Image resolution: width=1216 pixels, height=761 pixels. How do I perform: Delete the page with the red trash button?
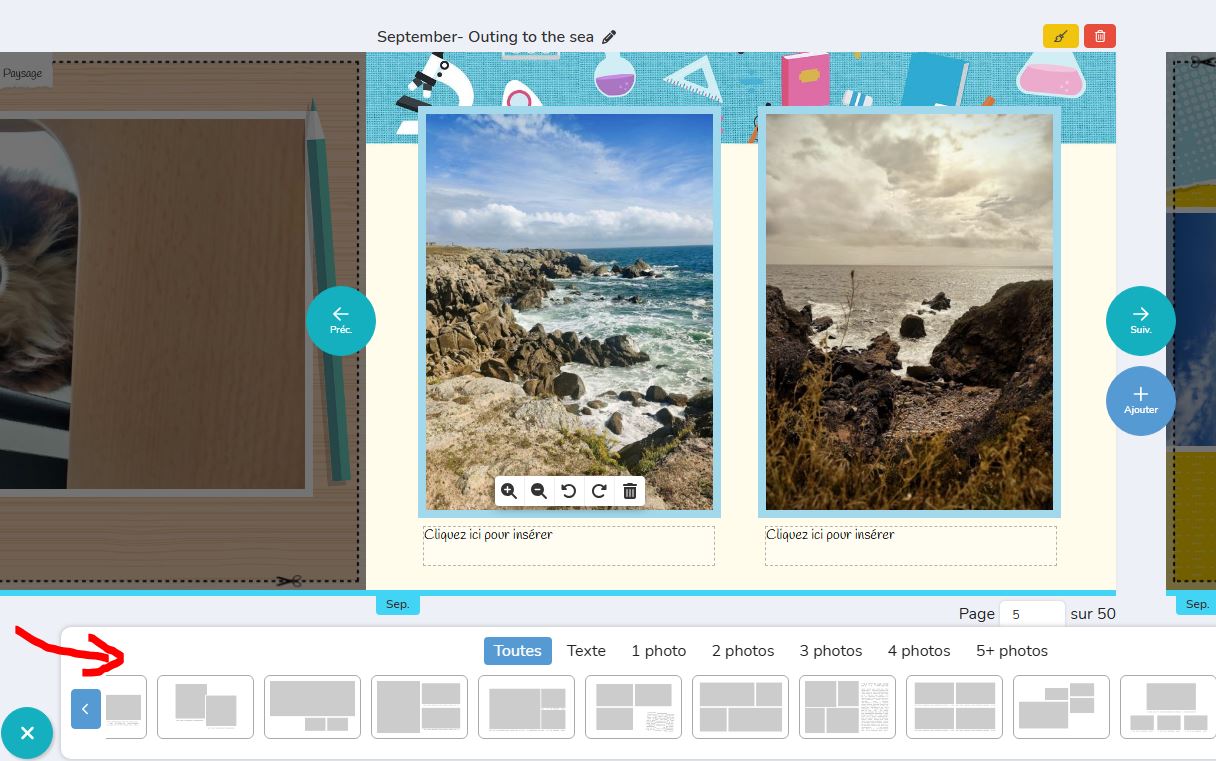[x=1100, y=37]
